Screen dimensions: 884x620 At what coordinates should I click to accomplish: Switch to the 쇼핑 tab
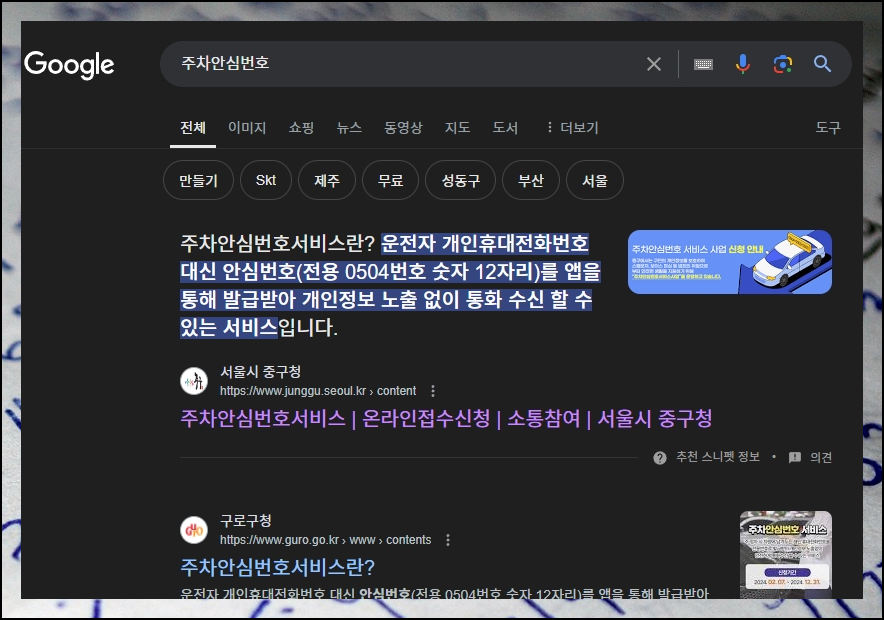pos(301,127)
